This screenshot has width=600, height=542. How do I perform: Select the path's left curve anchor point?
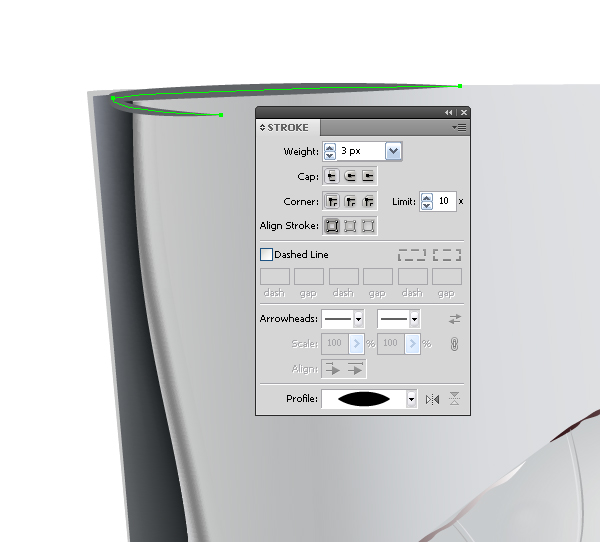click(113, 98)
